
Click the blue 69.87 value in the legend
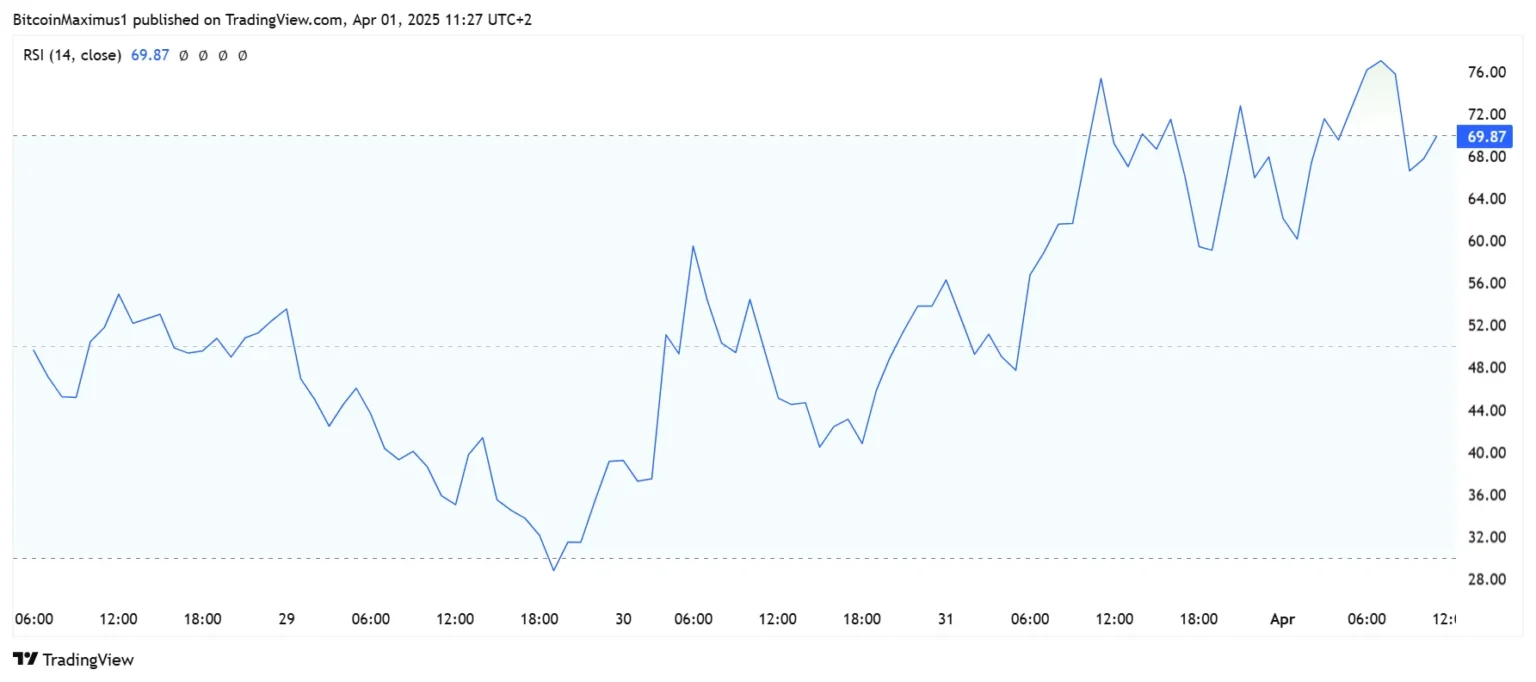point(150,56)
